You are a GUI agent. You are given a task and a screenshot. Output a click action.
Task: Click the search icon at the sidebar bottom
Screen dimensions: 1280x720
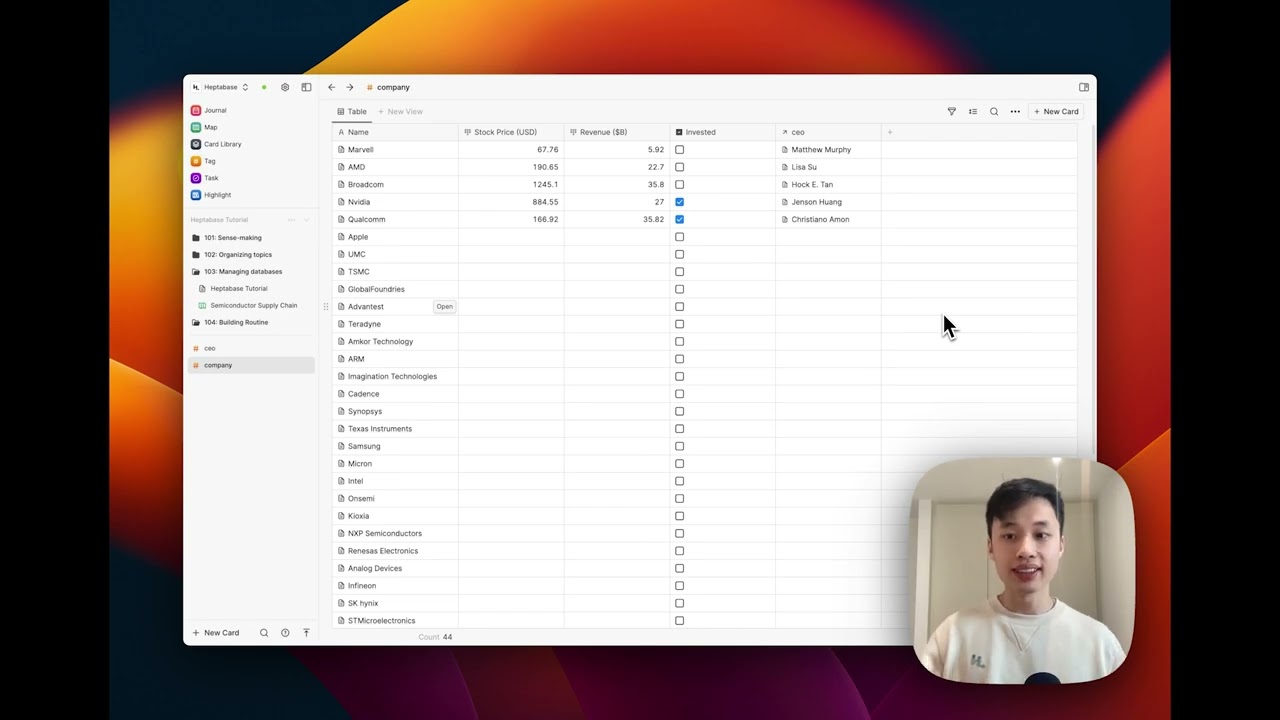(x=264, y=633)
